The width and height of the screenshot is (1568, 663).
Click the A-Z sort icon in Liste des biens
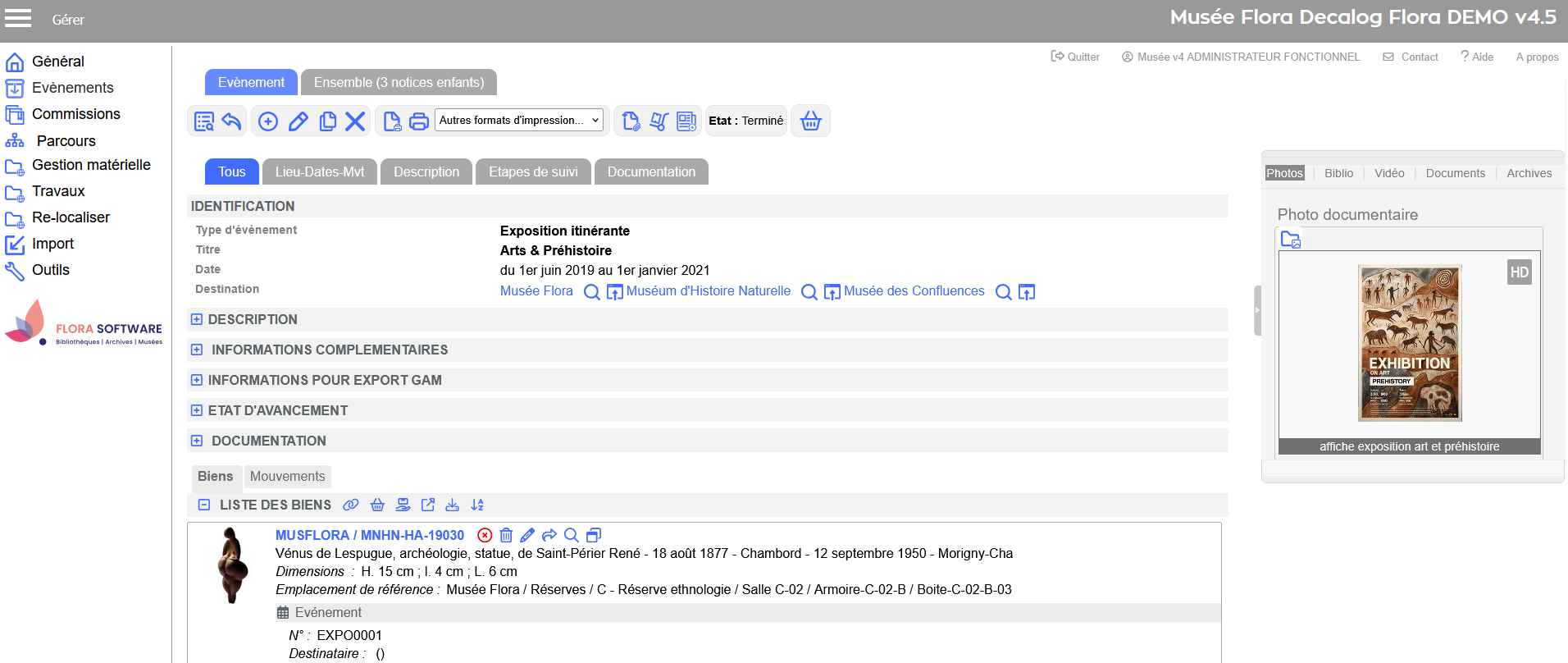[x=477, y=505]
